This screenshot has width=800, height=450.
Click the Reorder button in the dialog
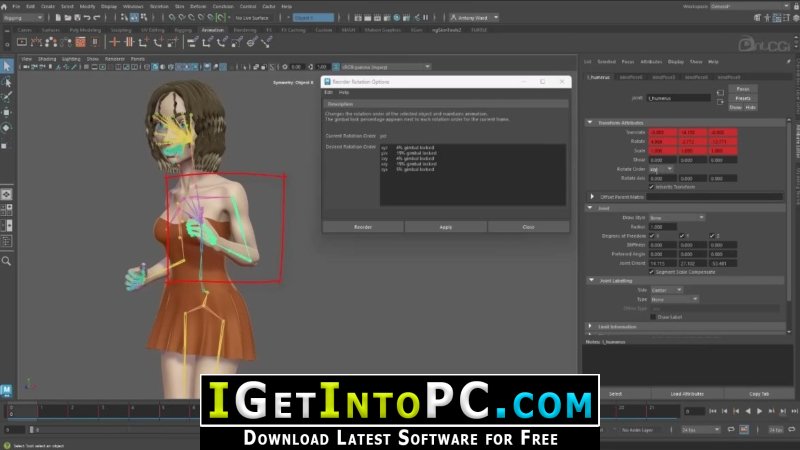click(x=363, y=227)
